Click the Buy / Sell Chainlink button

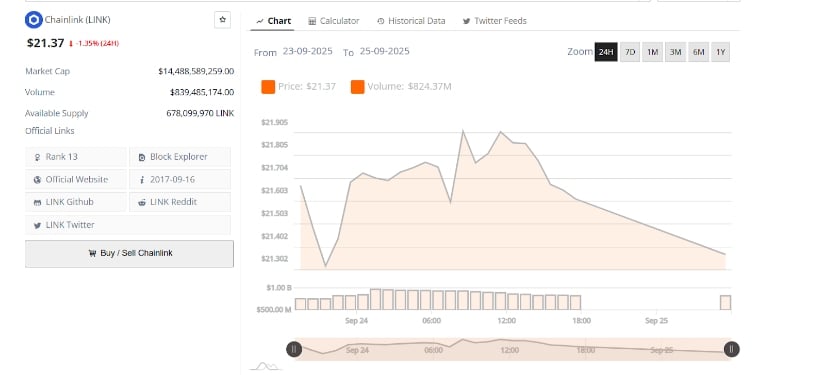tap(129, 254)
